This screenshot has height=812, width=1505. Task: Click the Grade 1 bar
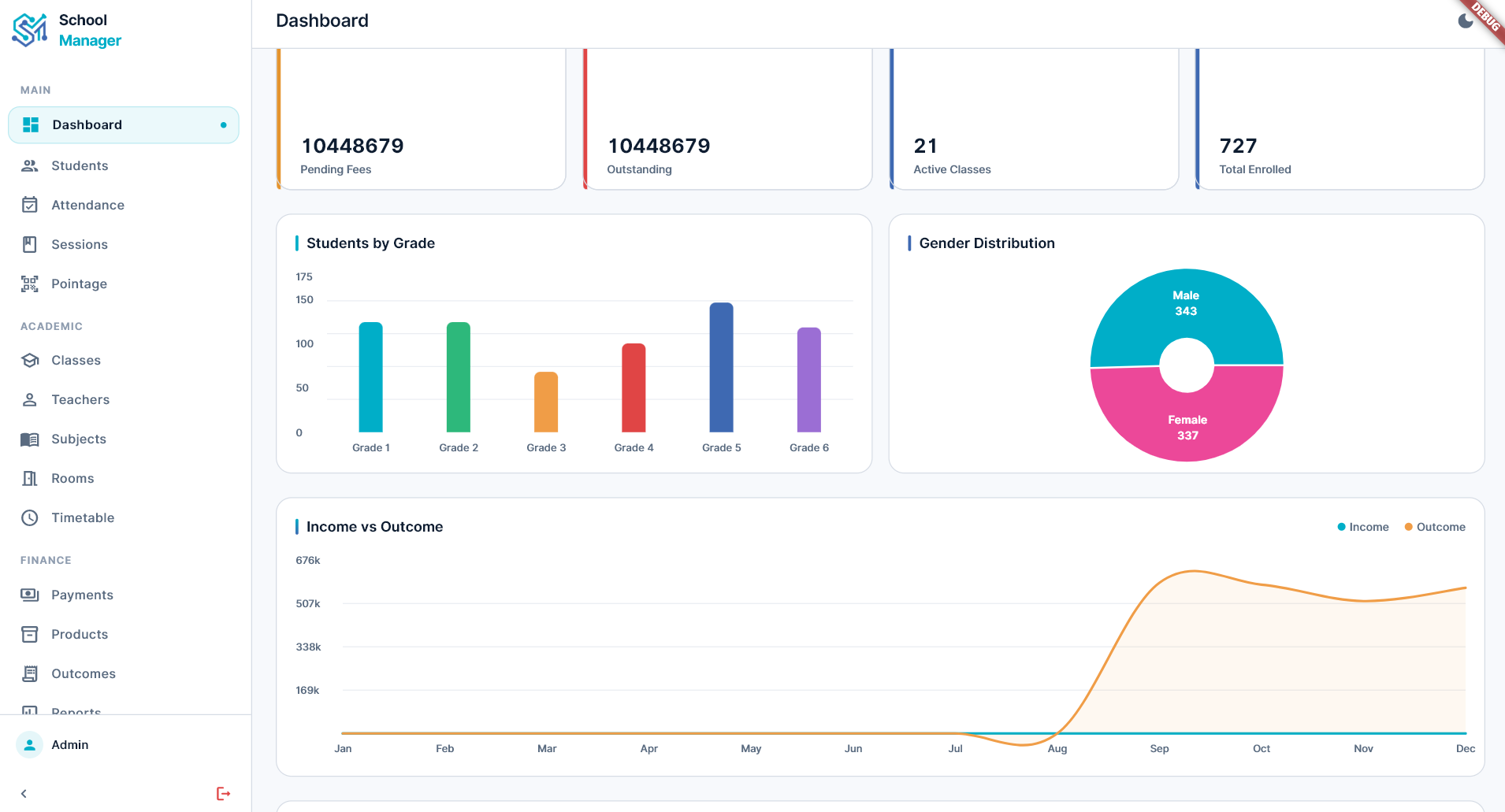pos(371,377)
